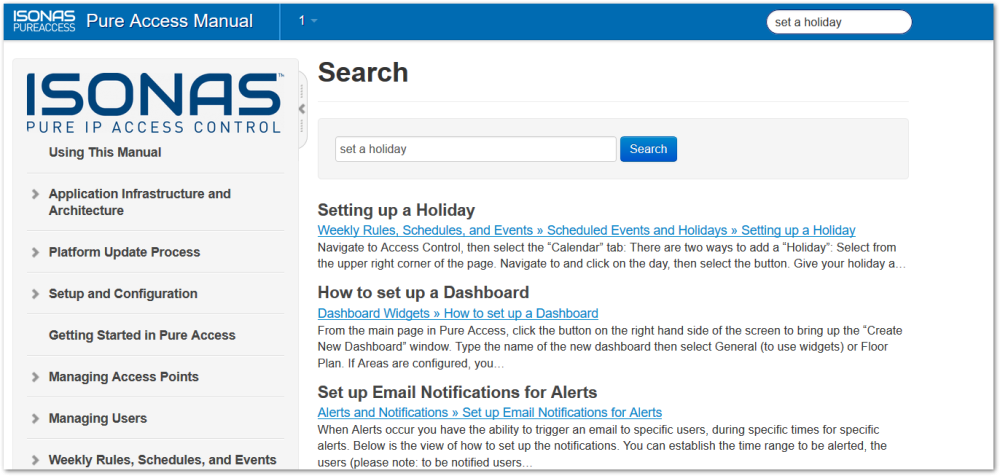Click the Search page heading

(x=363, y=72)
